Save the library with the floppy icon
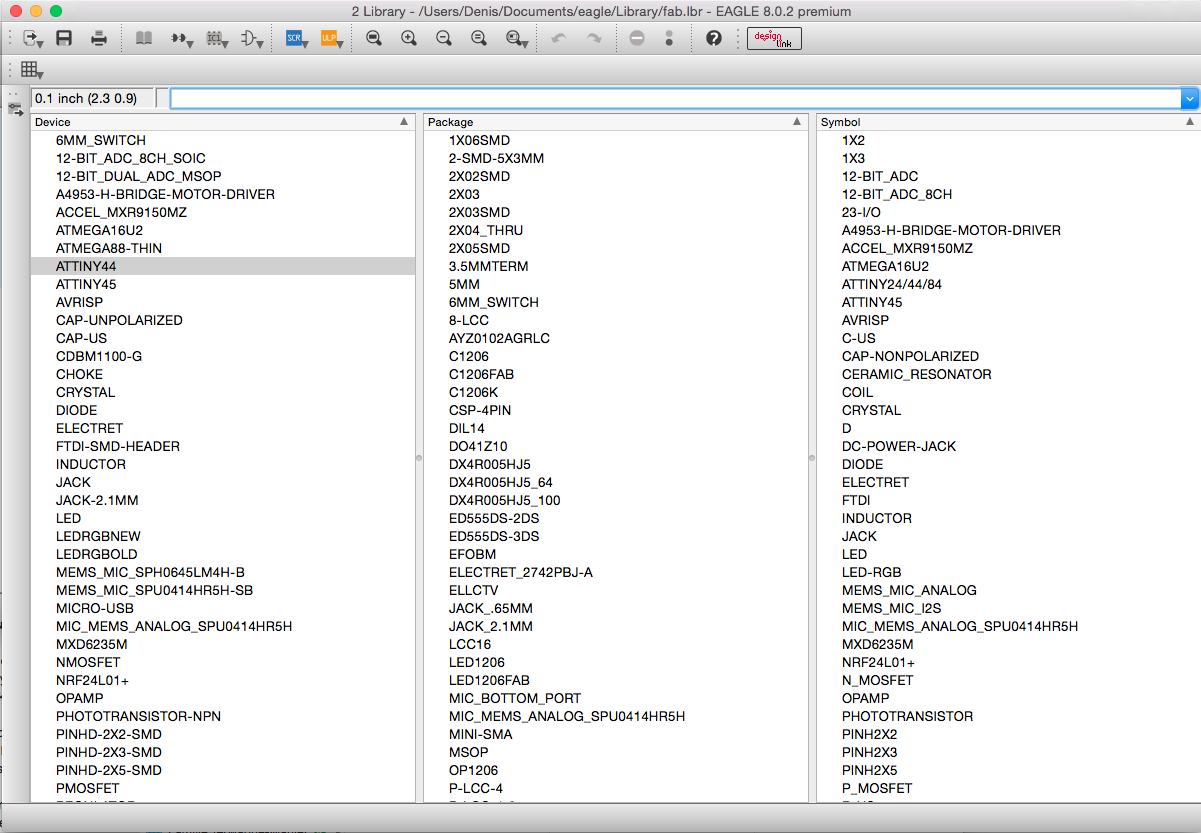The width and height of the screenshot is (1201, 833). 64,39
